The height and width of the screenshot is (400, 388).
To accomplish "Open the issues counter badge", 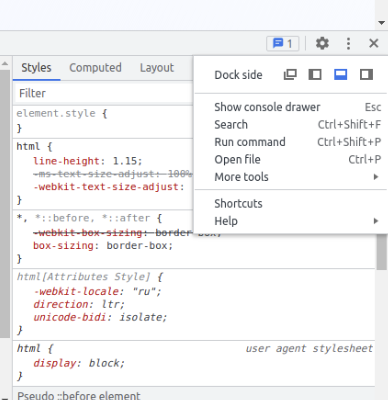I will (282, 43).
